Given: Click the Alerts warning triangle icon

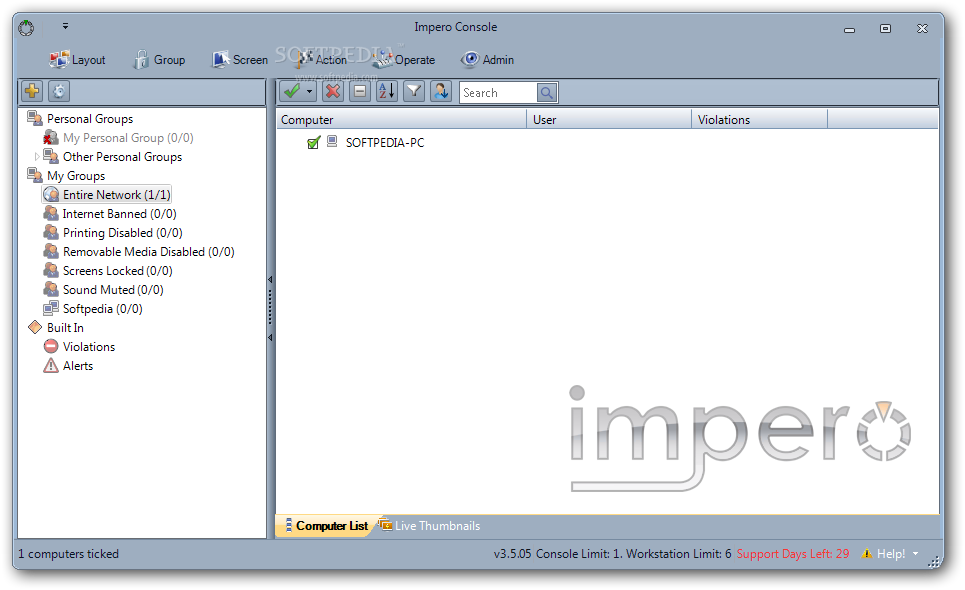Looking at the screenshot, I should point(51,366).
